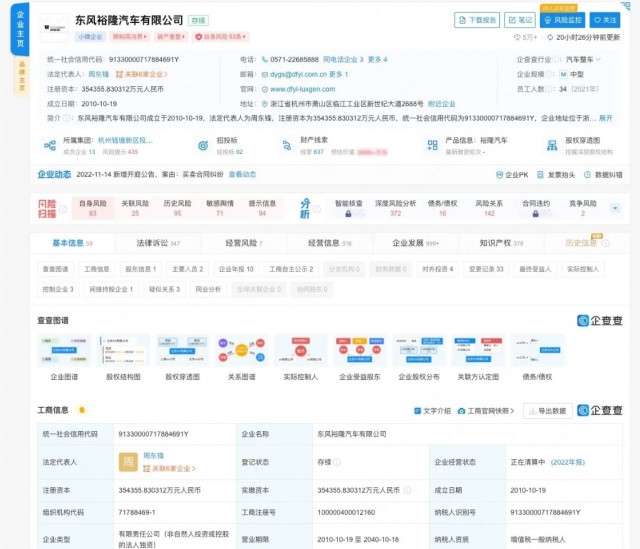Click the 企业PK icon

(499, 175)
